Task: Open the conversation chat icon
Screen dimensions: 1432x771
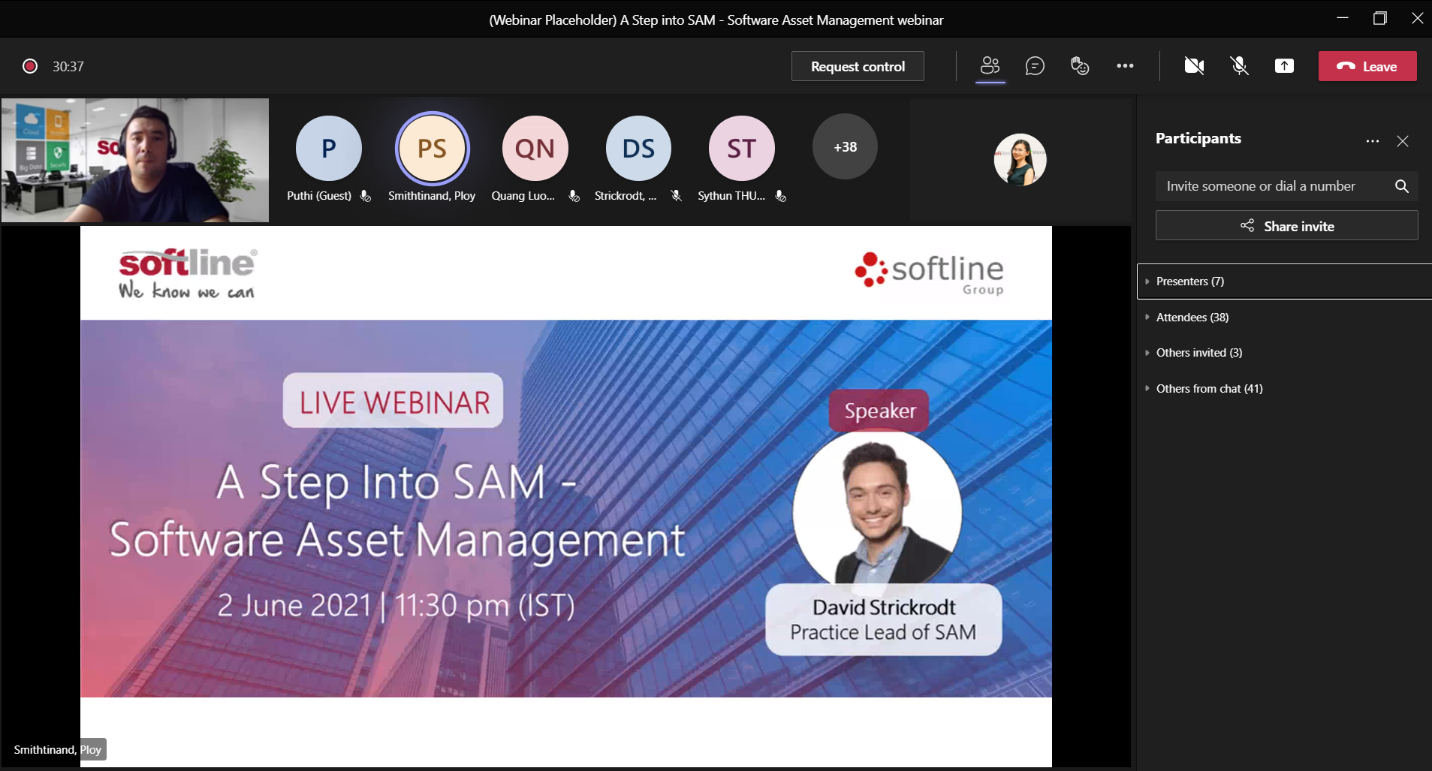Action: 1035,66
